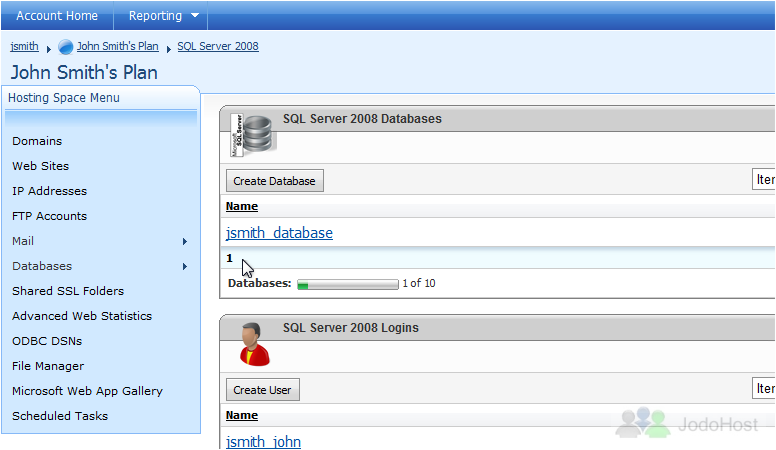Open Shared SSL Folders
Image resolution: width=776 pixels, height=450 pixels.
coord(68,291)
